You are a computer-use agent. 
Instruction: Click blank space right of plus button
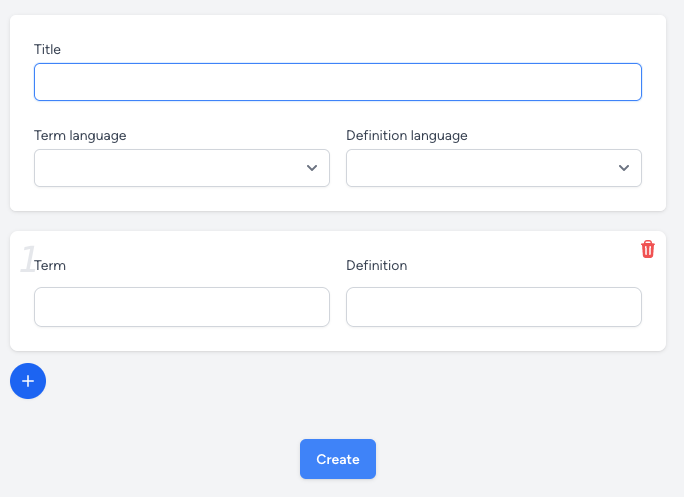click(x=300, y=382)
